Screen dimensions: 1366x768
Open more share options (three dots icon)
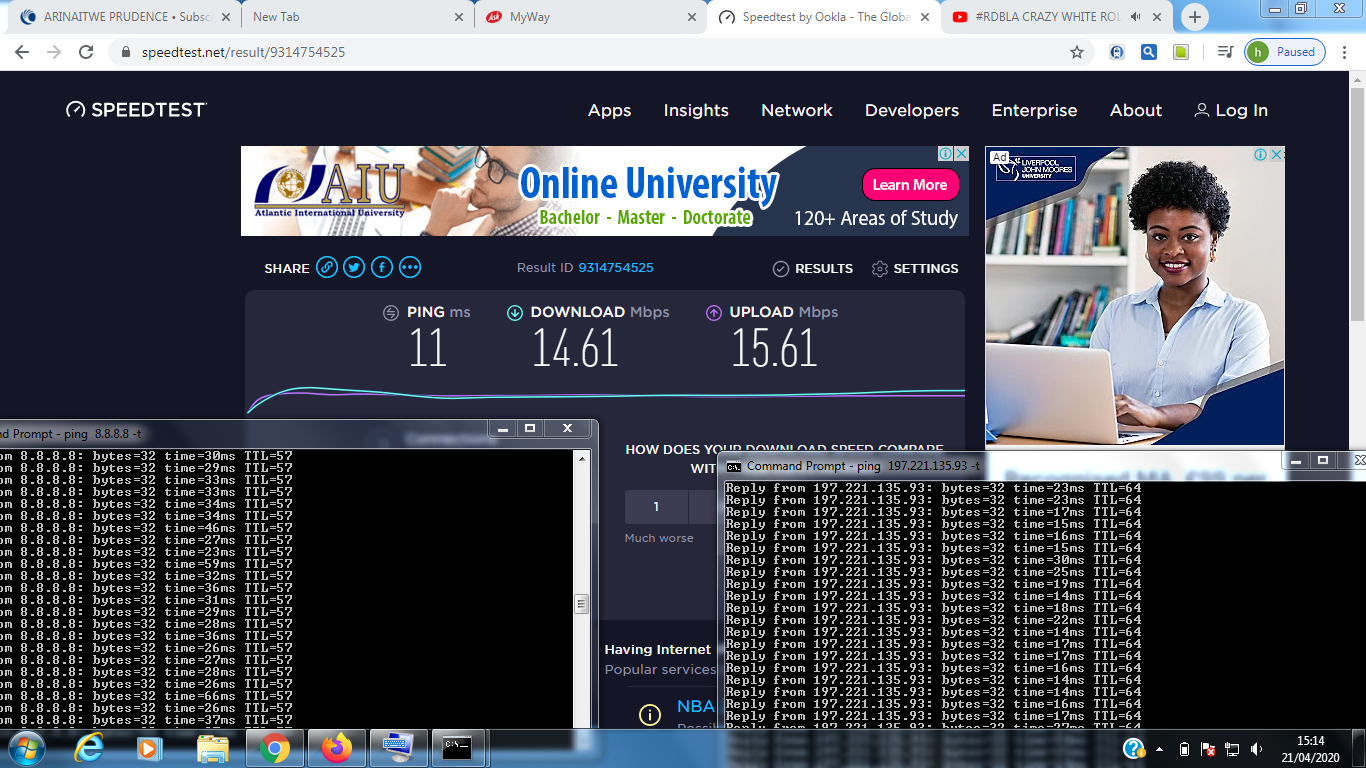[410, 268]
